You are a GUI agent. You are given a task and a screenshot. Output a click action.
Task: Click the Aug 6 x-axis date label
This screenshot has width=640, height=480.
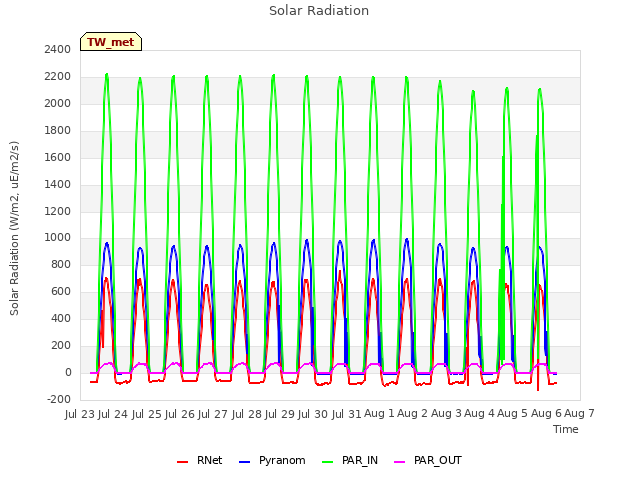[x=546, y=413]
